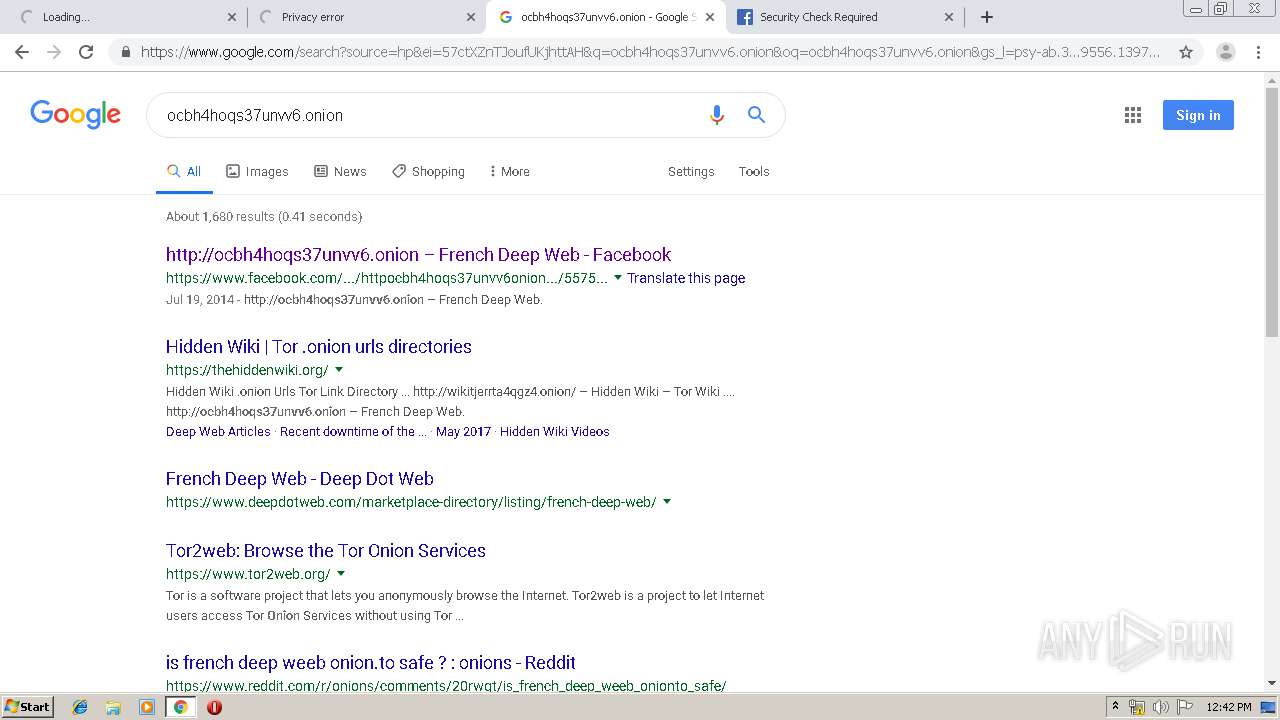Open the Deep Web Articles sitelink
Image resolution: width=1280 pixels, height=720 pixels.
218,432
